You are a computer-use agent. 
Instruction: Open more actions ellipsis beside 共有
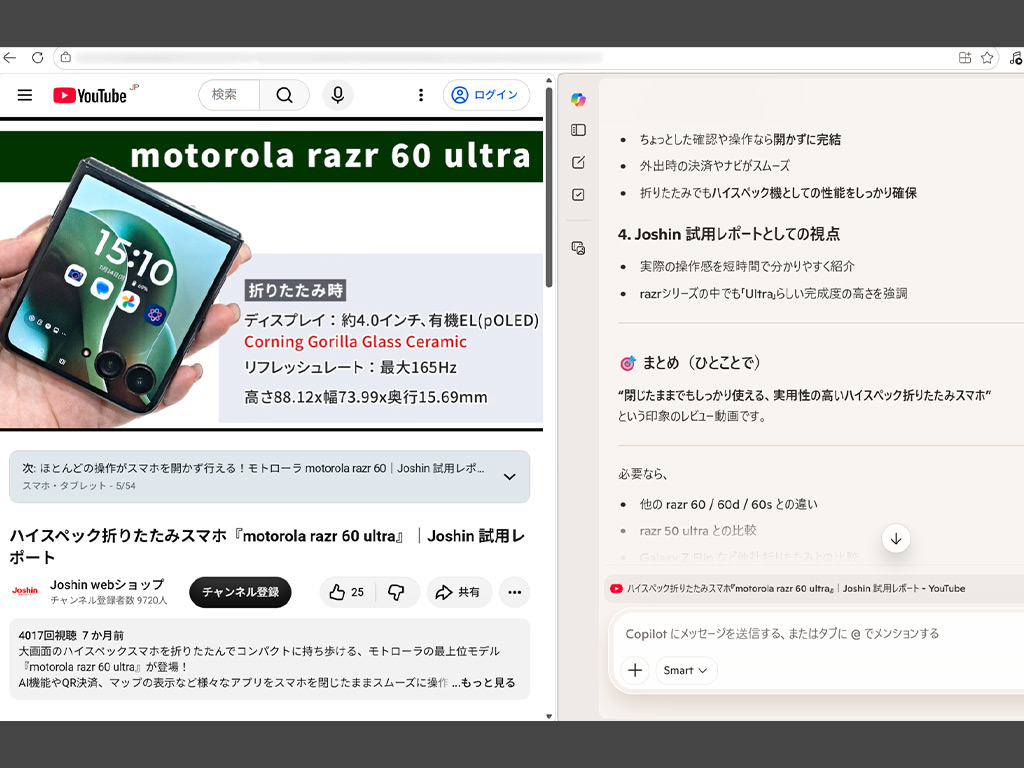tap(515, 592)
